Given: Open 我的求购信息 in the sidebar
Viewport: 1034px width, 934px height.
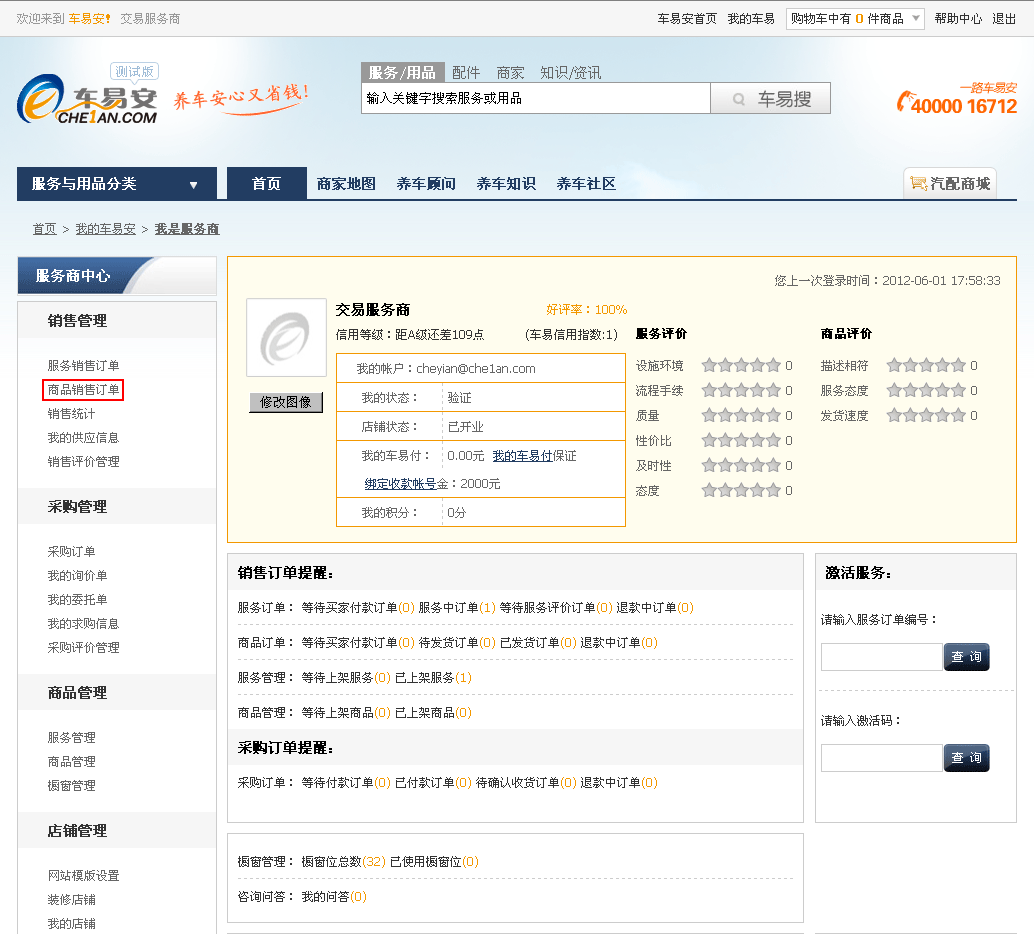Looking at the screenshot, I should [x=84, y=623].
